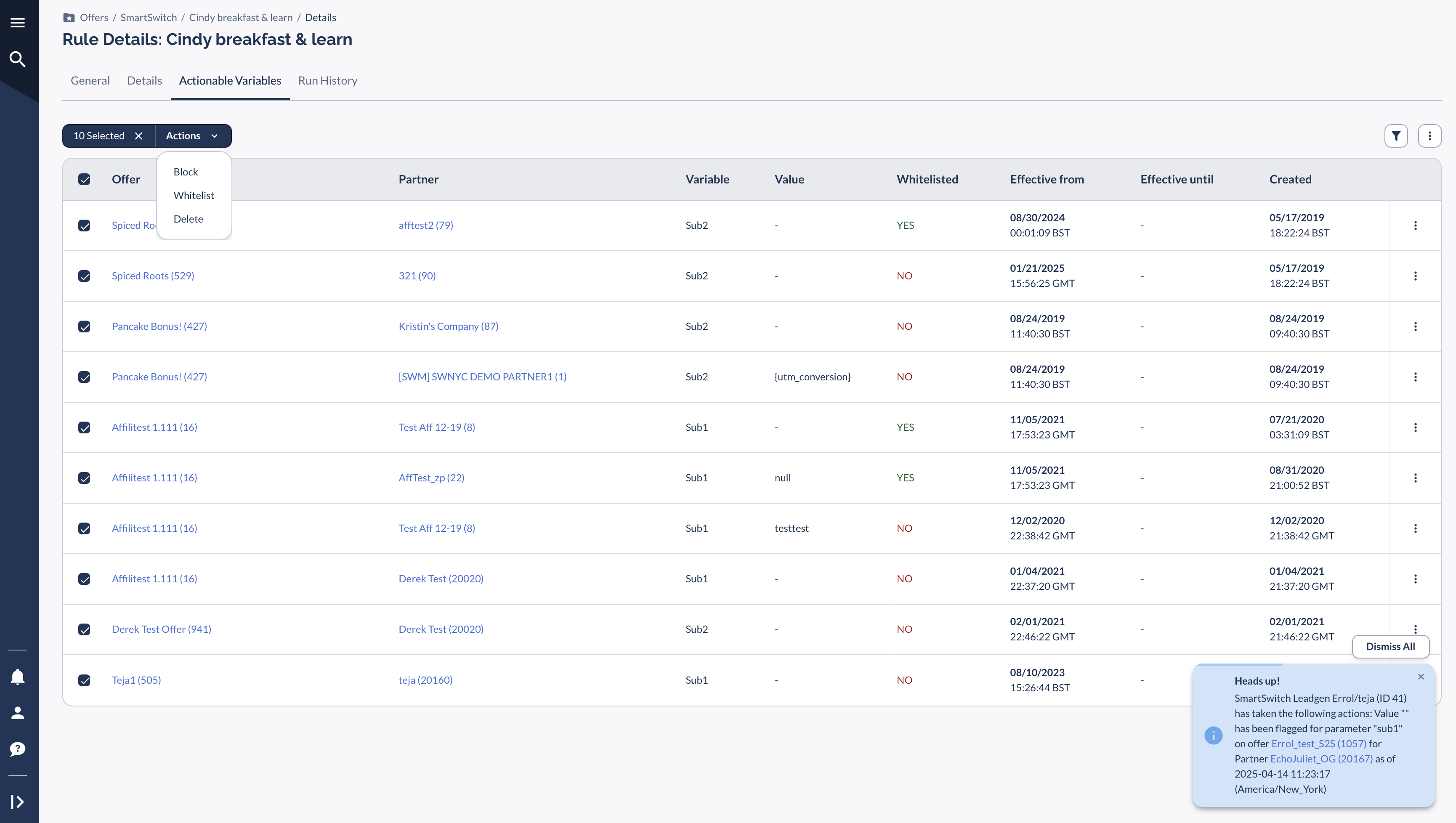Click the Created column header
1456x823 pixels.
[x=1290, y=179]
